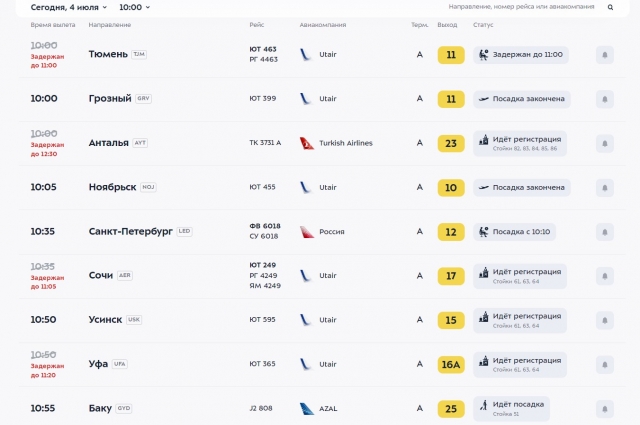
Task: Open the Сочи flight details
Action: pyautogui.click(x=101, y=275)
